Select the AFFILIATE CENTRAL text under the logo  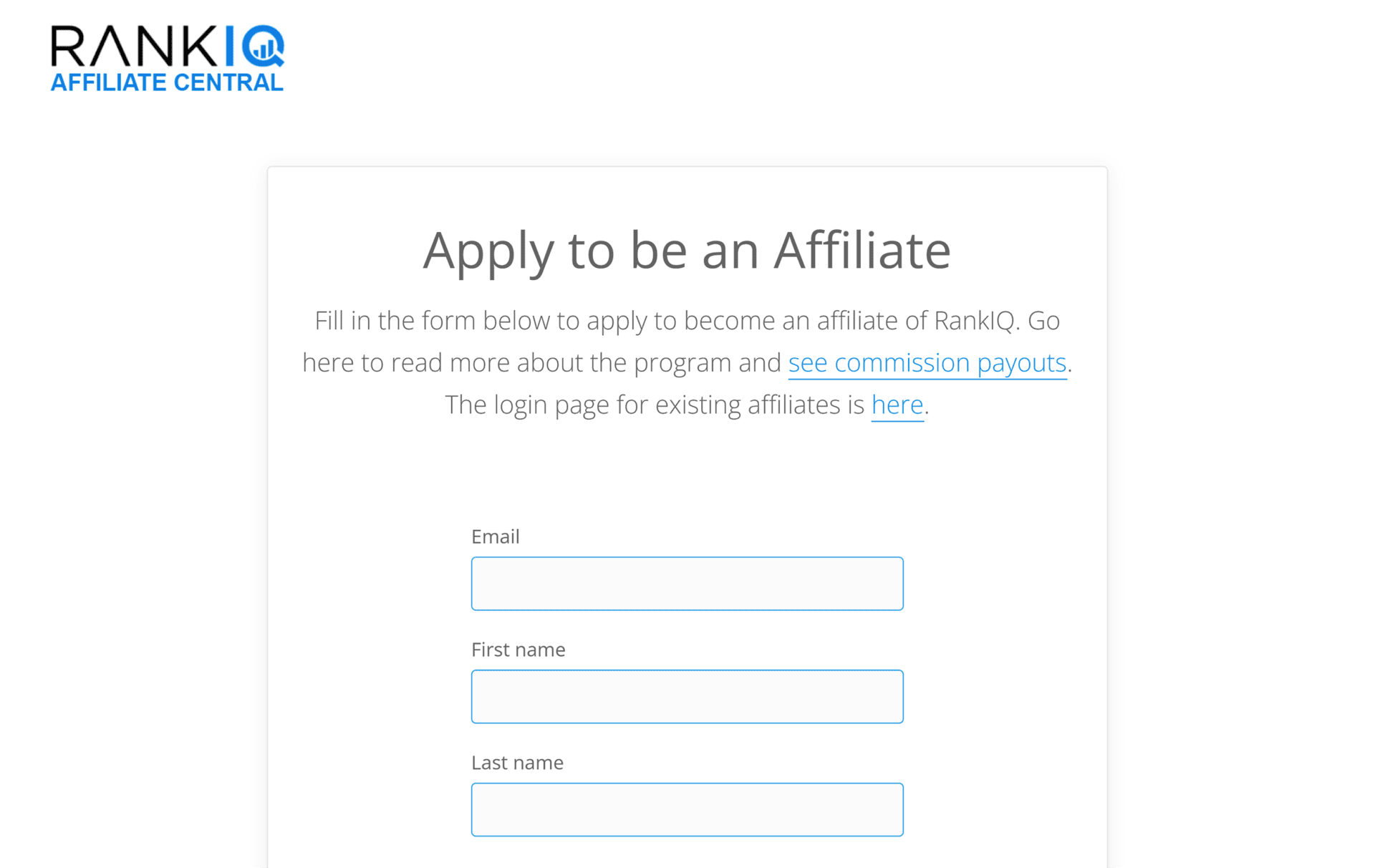point(166,82)
